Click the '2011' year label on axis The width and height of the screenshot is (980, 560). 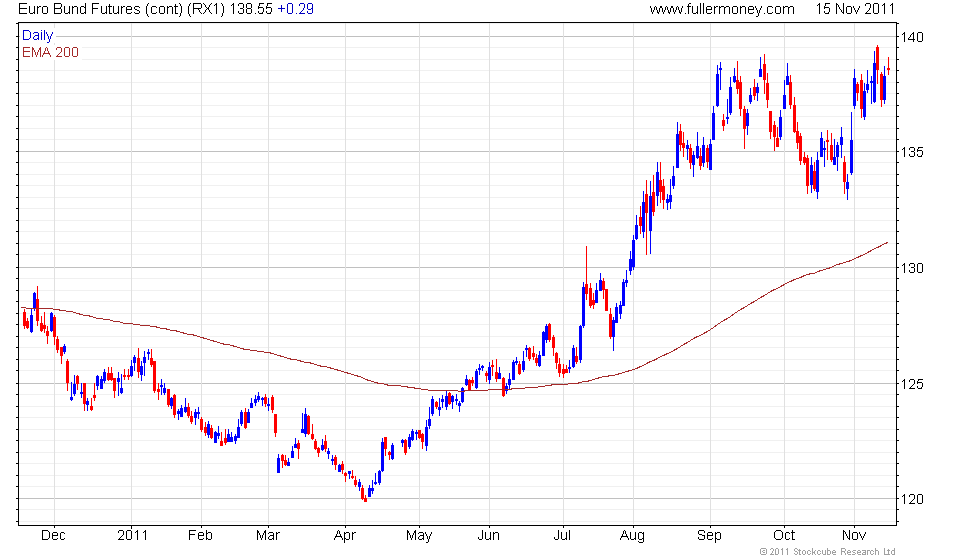pos(132,536)
